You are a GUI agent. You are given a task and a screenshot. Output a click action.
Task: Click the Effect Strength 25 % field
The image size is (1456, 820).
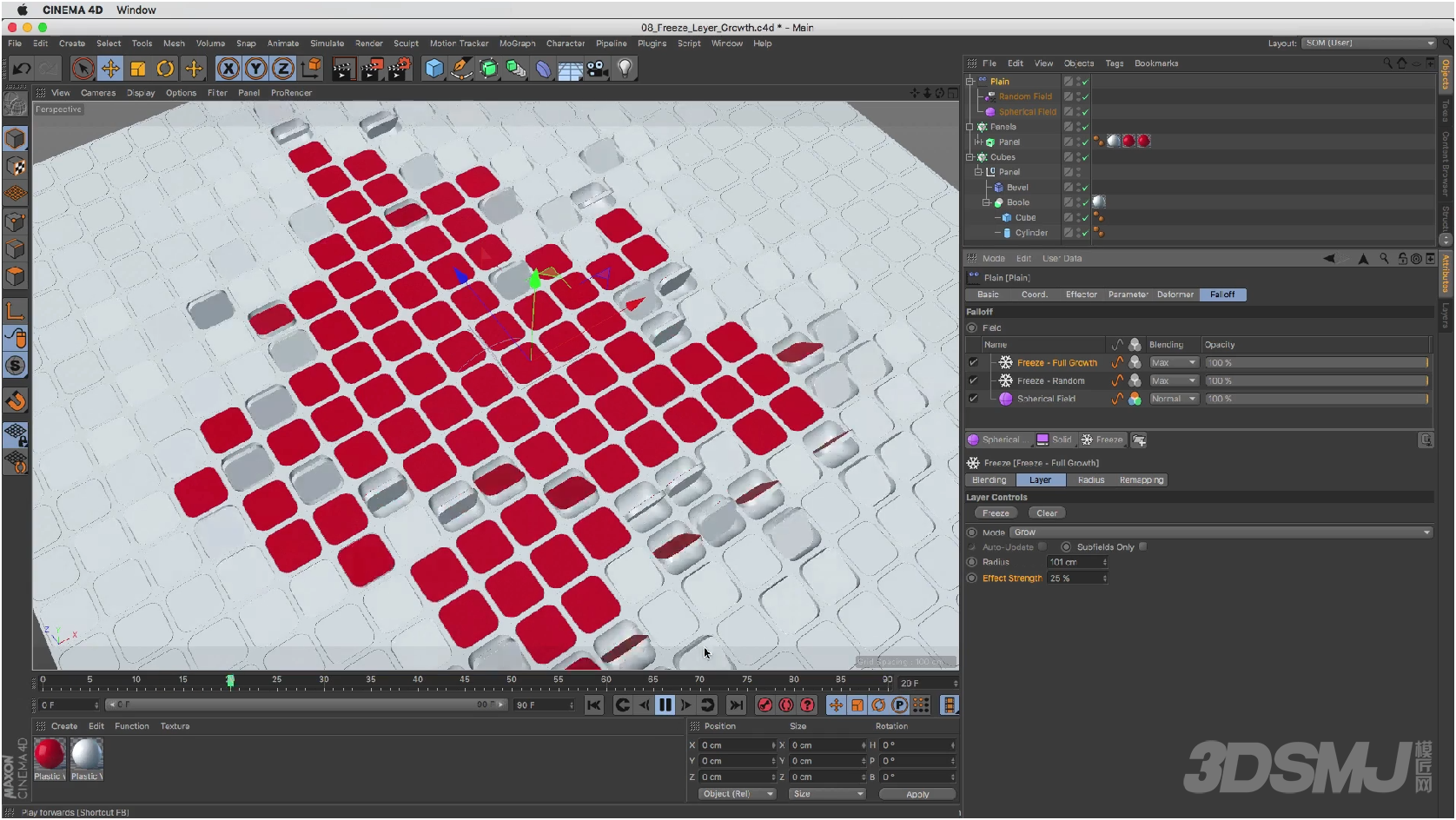(x=1077, y=579)
